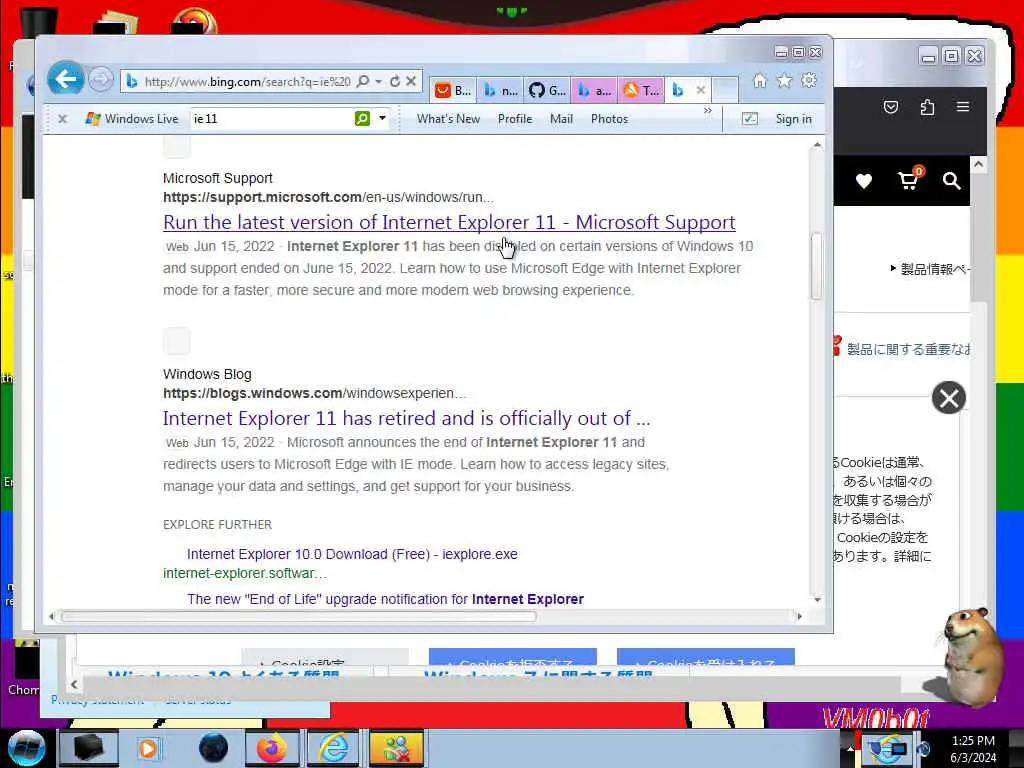Viewport: 1024px width, 768px height.
Task: Click the Windows Live logo button
Action: pyautogui.click(x=132, y=119)
